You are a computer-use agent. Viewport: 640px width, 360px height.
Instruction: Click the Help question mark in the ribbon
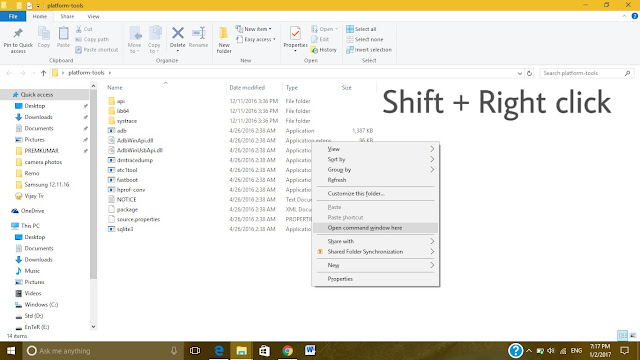(x=635, y=16)
